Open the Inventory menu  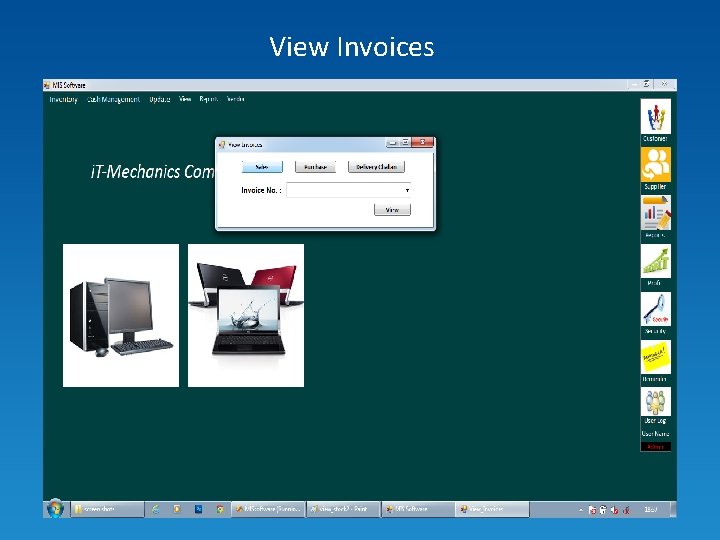point(63,99)
